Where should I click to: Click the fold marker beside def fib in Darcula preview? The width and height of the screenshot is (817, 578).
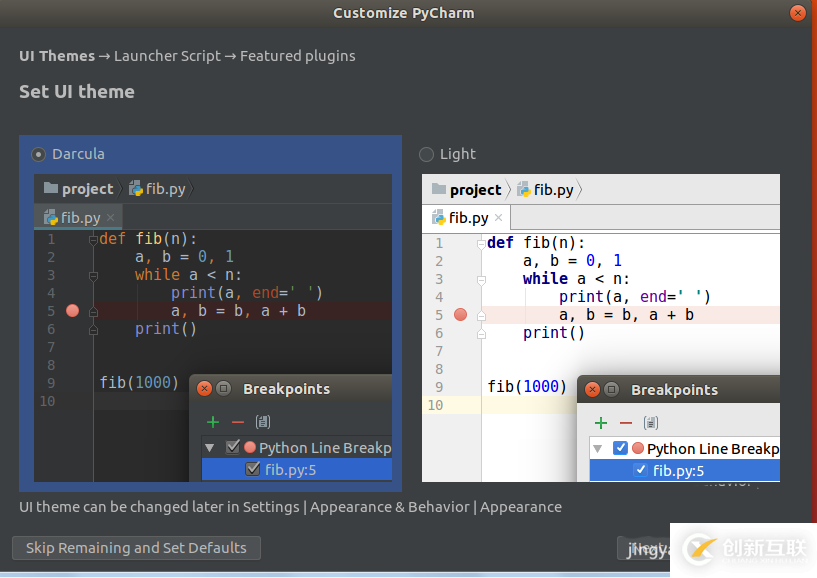(x=93, y=239)
